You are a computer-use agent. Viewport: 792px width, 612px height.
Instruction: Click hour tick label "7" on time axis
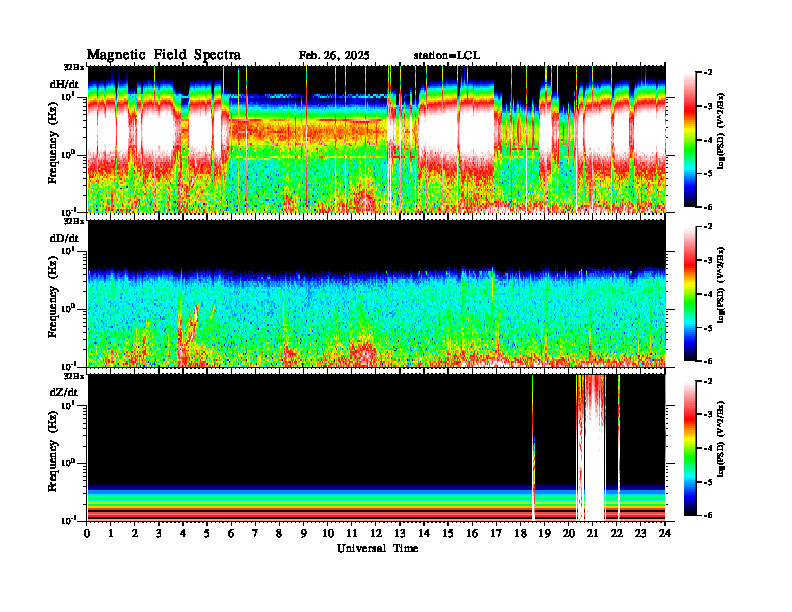click(x=255, y=533)
